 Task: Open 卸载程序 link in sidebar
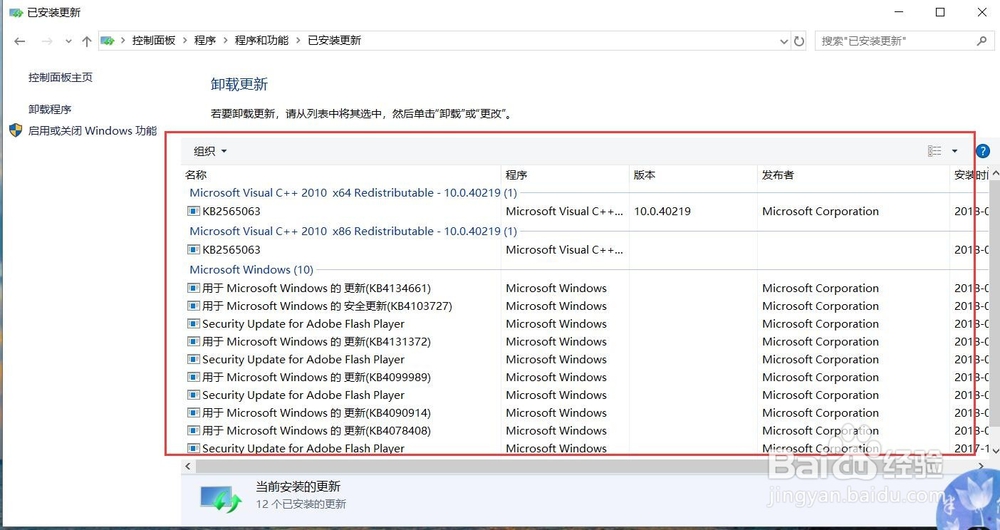coord(50,109)
